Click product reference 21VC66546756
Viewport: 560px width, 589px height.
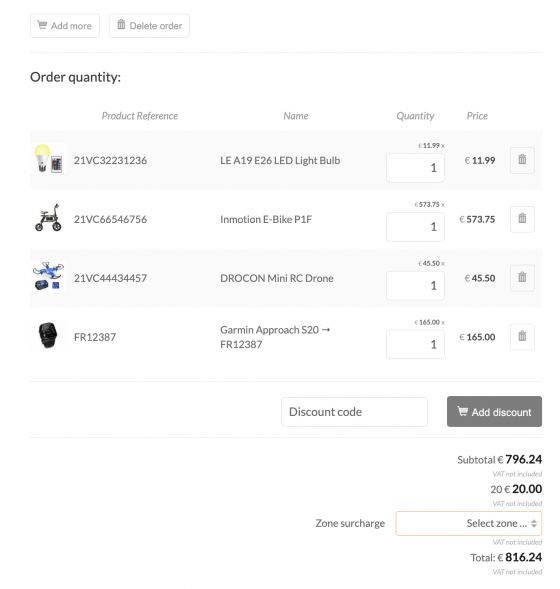point(110,219)
